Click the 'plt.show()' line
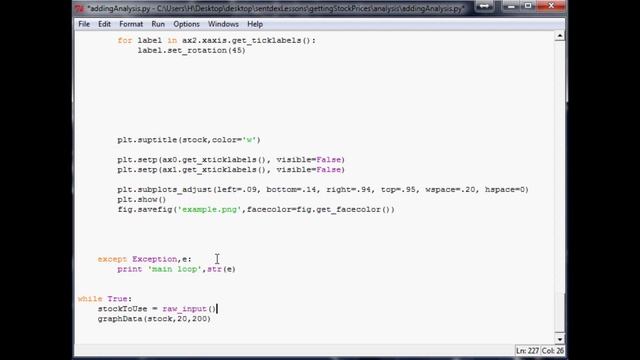This screenshot has height=360, width=640. point(142,199)
